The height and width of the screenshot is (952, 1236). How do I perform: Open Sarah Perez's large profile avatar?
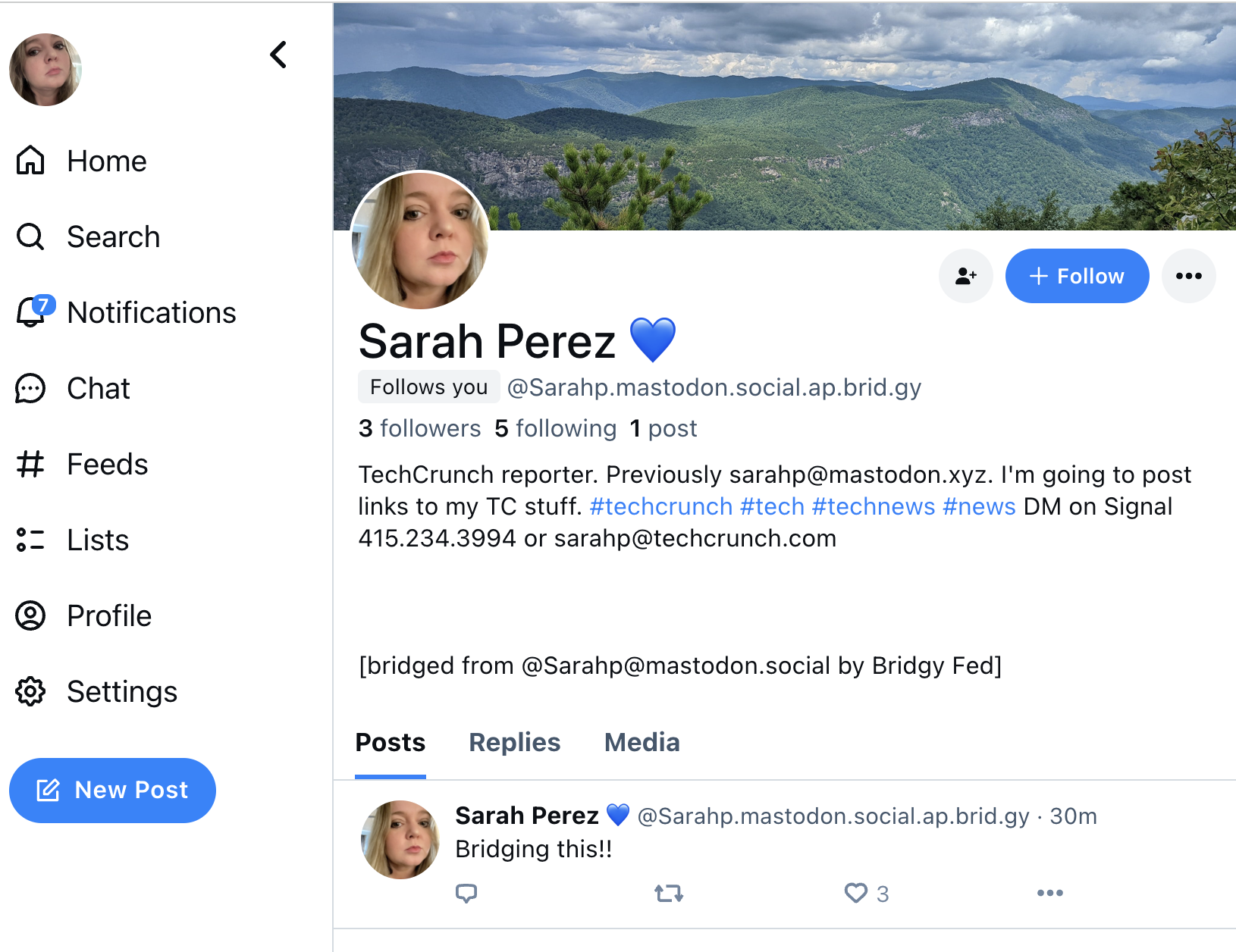(x=420, y=240)
